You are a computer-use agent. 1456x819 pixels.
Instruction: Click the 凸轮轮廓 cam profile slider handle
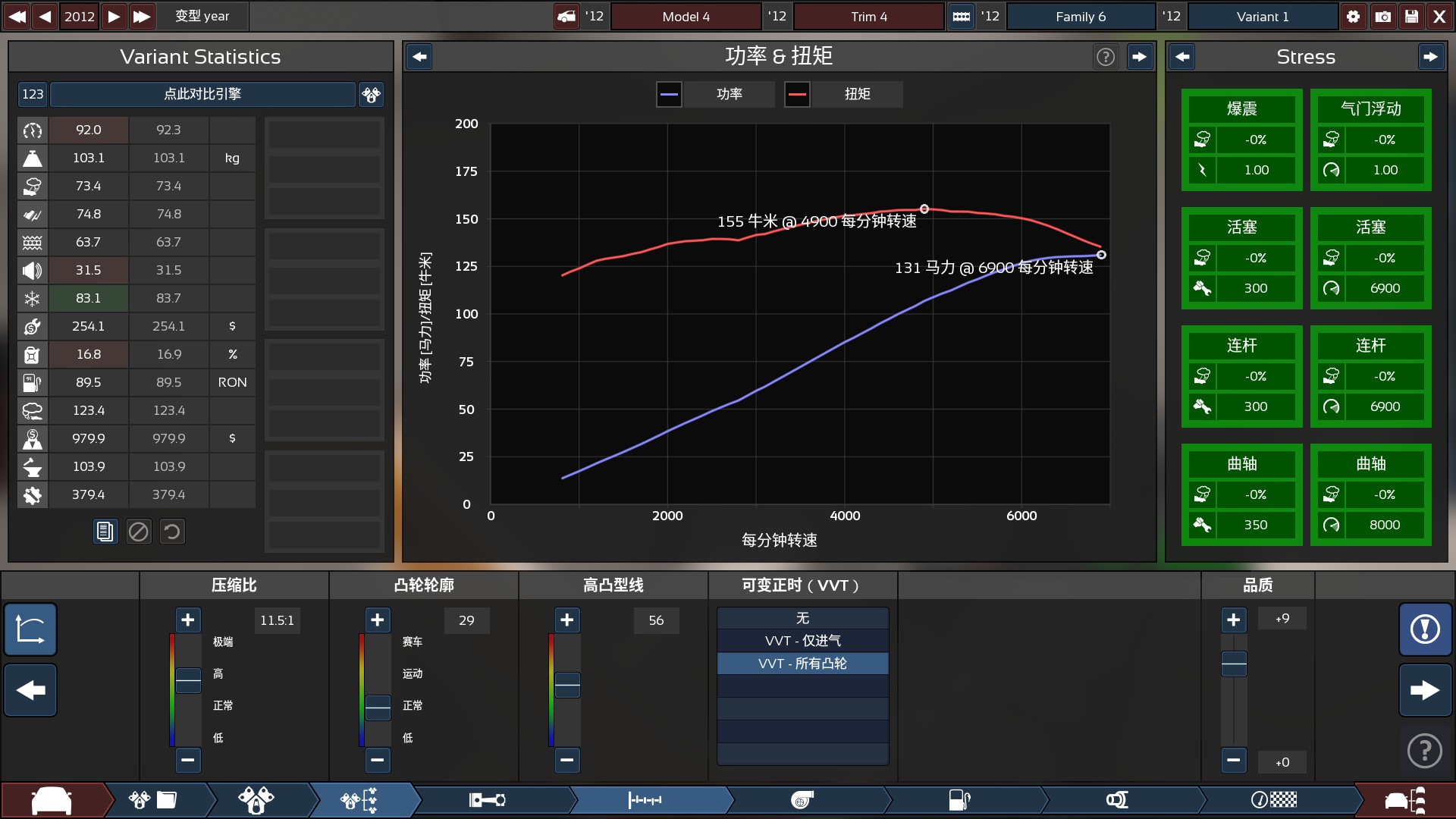tap(378, 707)
